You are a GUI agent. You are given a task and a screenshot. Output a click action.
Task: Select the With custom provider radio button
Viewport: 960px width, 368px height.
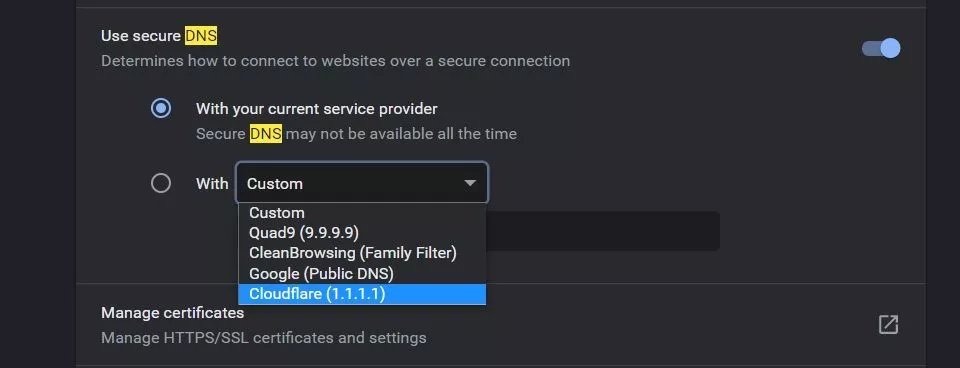tap(161, 183)
